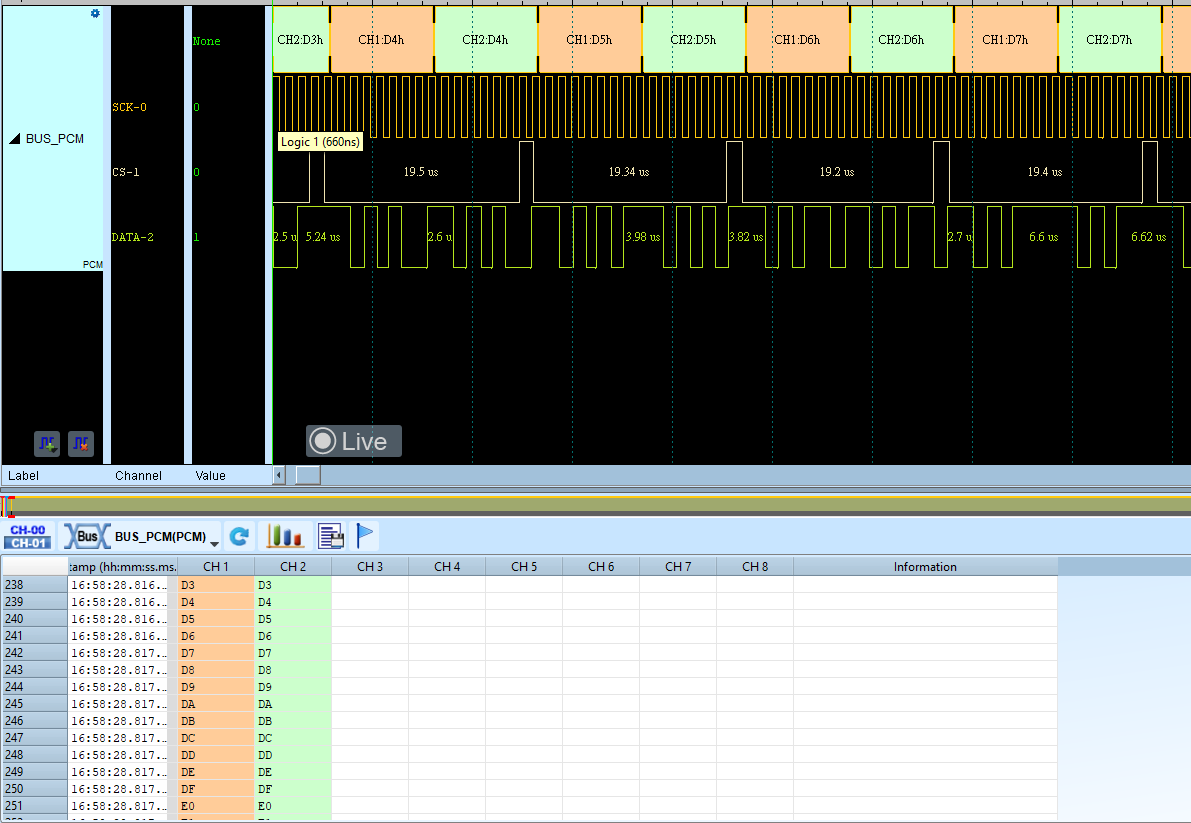
Task: Collapse the BUS_PCM bus group triangle
Action: coord(14,139)
